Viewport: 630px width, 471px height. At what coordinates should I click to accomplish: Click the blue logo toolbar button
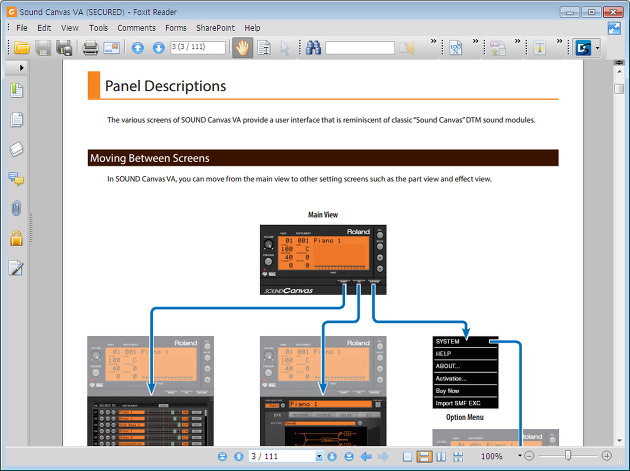coord(583,48)
